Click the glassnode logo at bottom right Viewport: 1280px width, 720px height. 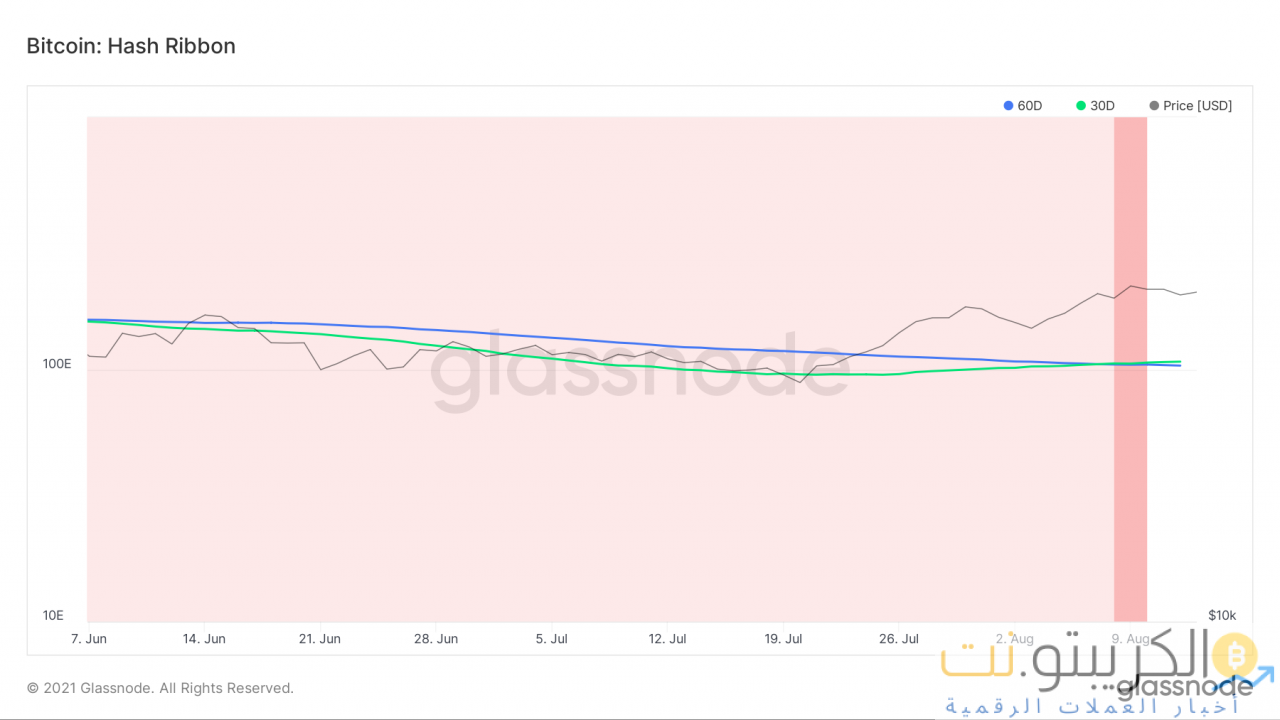(1184, 686)
